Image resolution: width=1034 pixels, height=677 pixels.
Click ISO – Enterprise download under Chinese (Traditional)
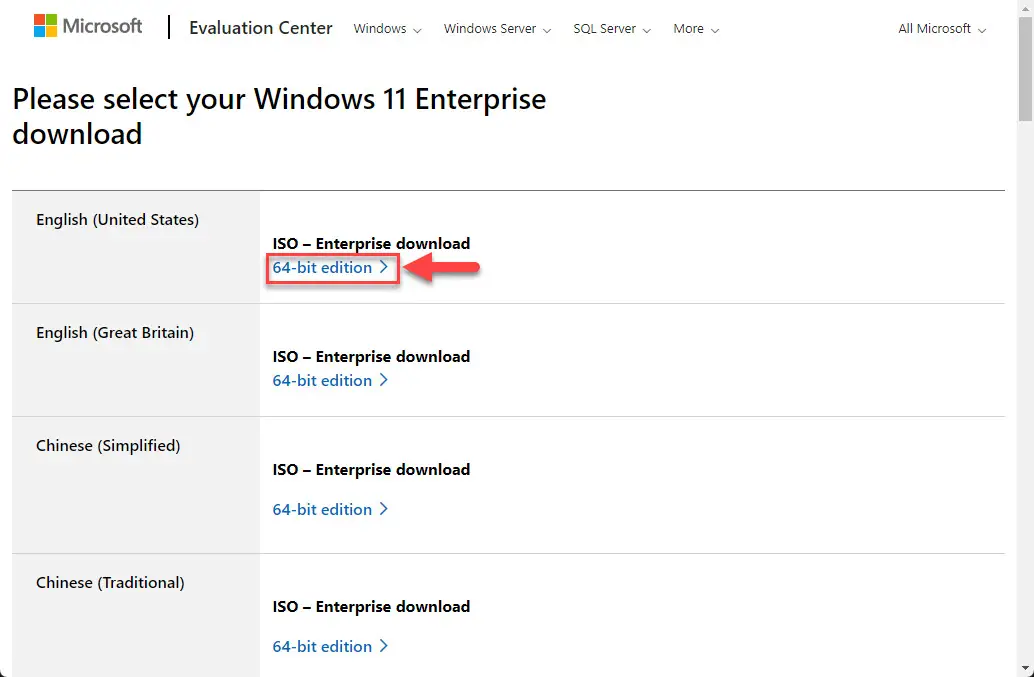point(371,606)
